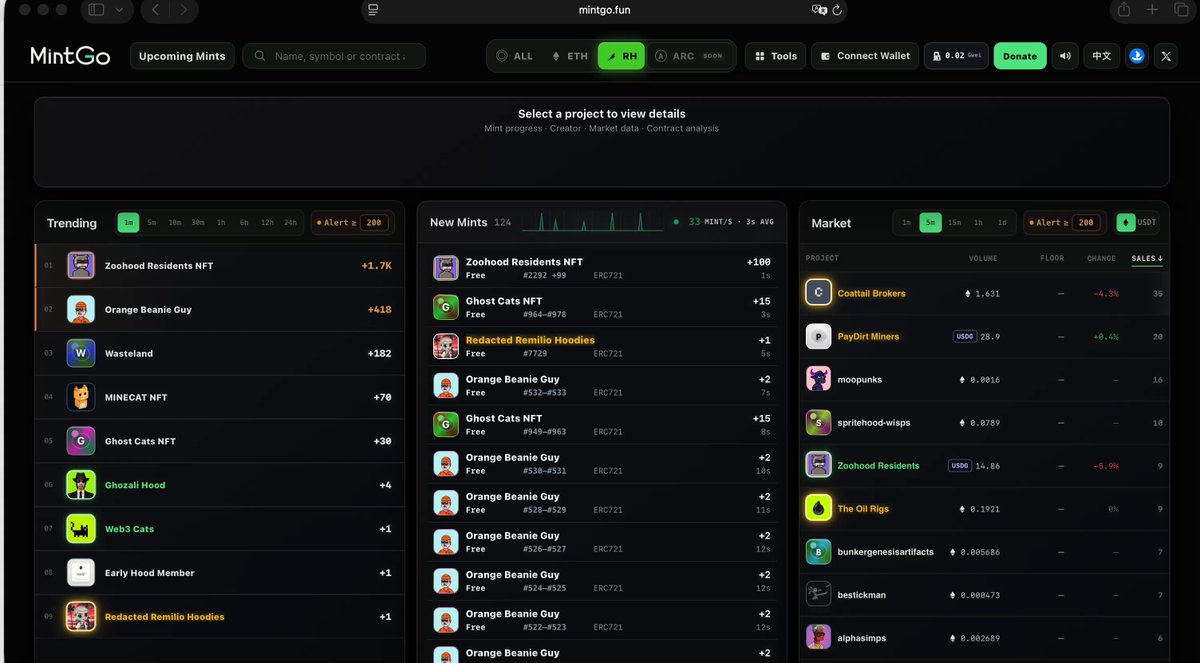This screenshot has height=663, width=1200.
Task: Click the Early Hood Member icon
Action: pyautogui.click(x=81, y=573)
